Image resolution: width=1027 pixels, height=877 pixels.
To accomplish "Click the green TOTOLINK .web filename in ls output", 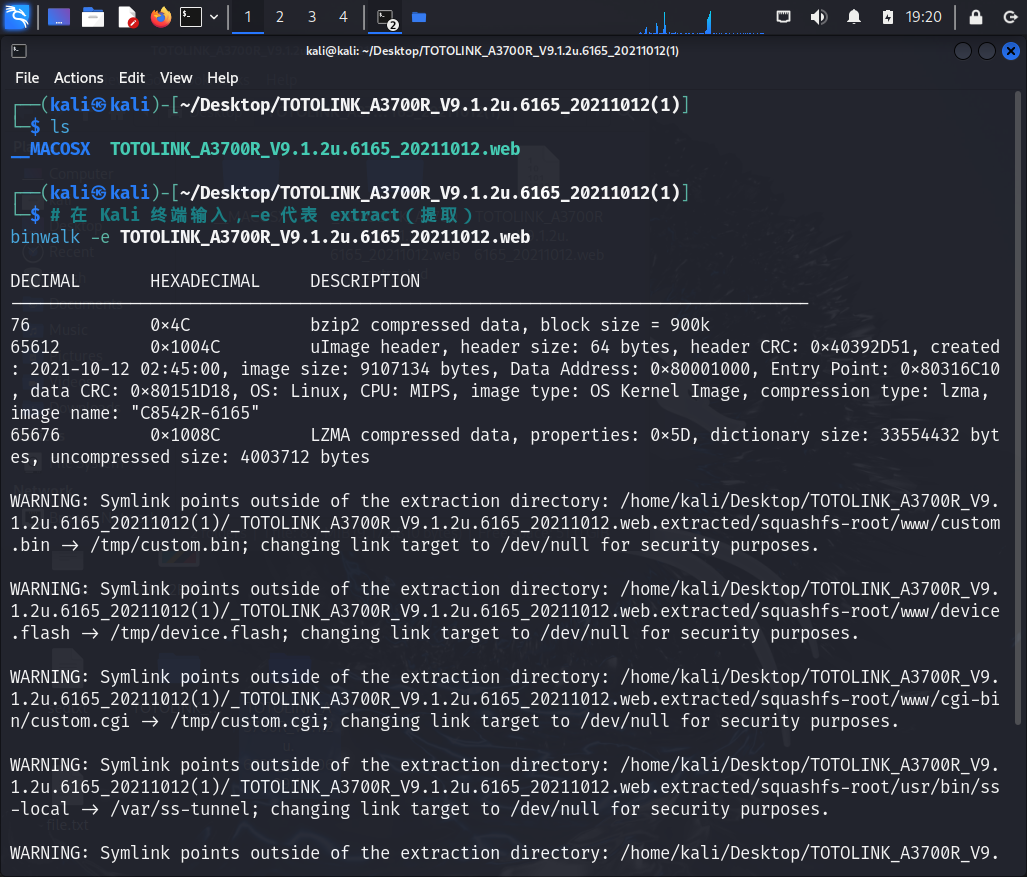I will pyautogui.click(x=315, y=149).
